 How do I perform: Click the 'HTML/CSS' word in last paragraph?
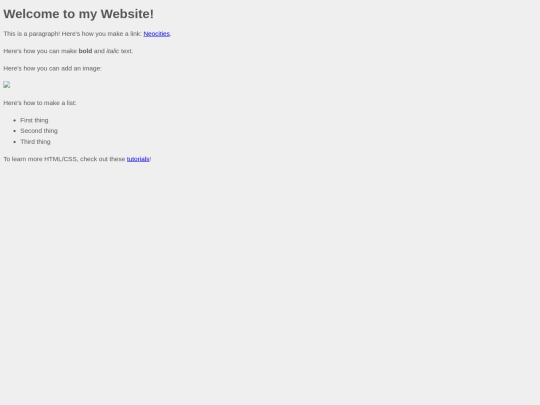tap(61, 159)
